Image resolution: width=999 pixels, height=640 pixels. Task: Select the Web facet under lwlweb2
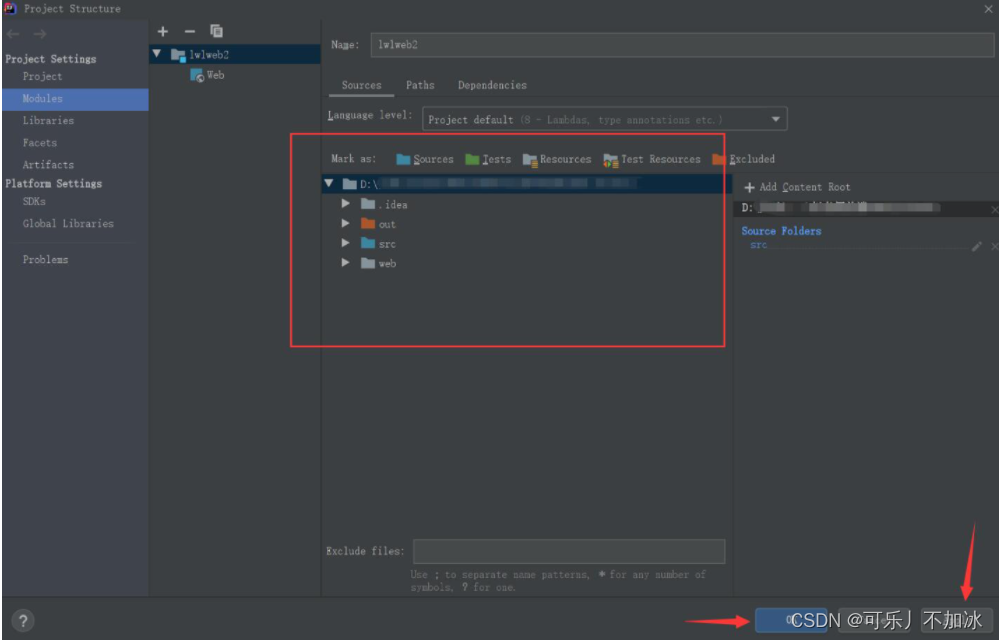208,75
